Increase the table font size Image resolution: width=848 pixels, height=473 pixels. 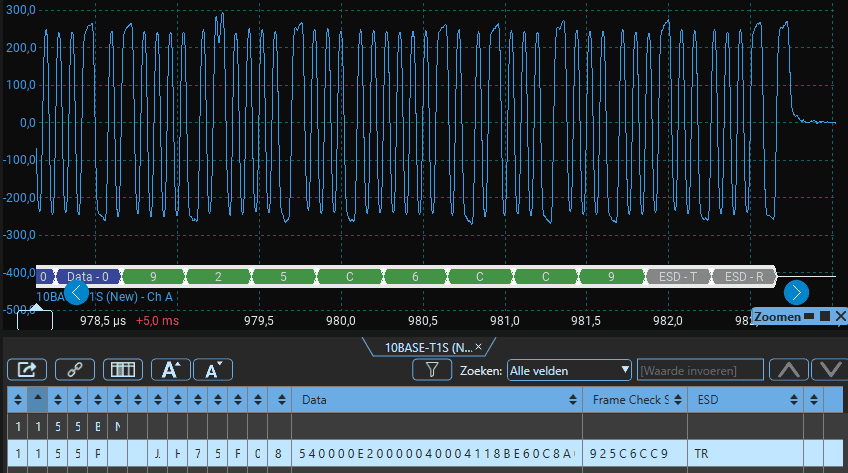tap(170, 369)
